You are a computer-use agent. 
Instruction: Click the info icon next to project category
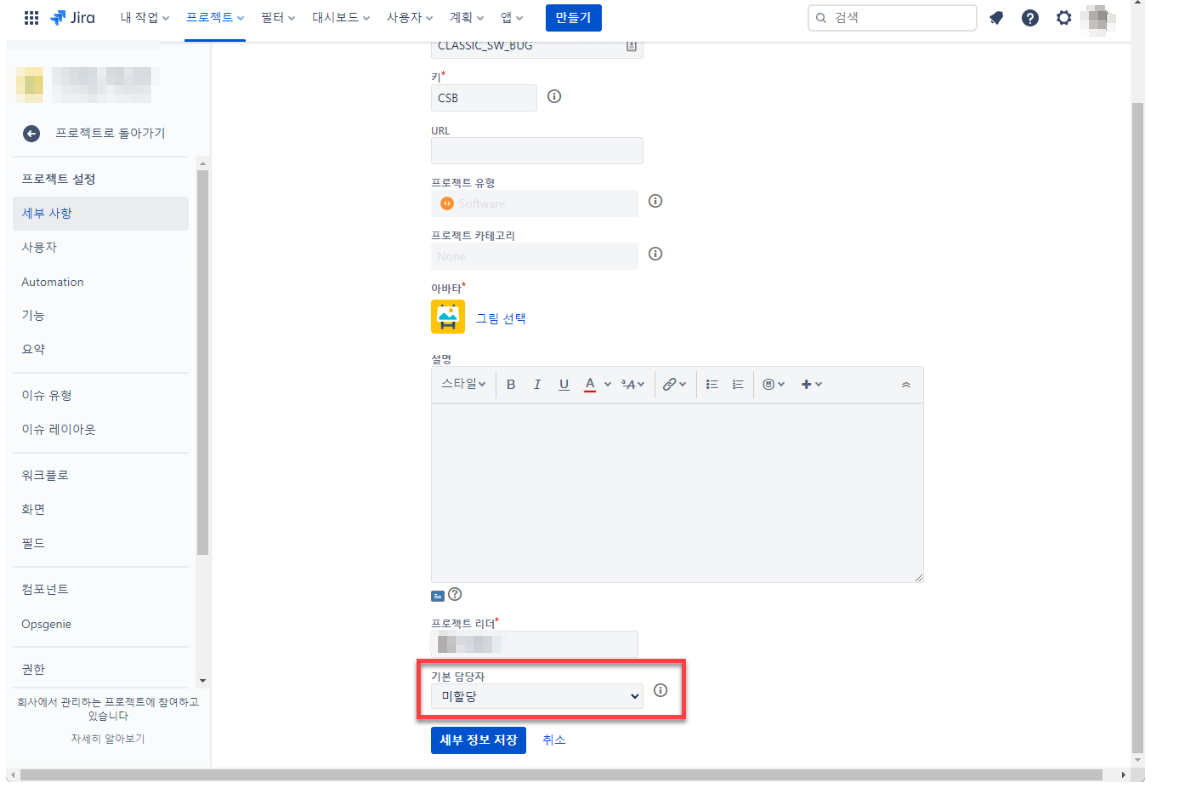[655, 254]
